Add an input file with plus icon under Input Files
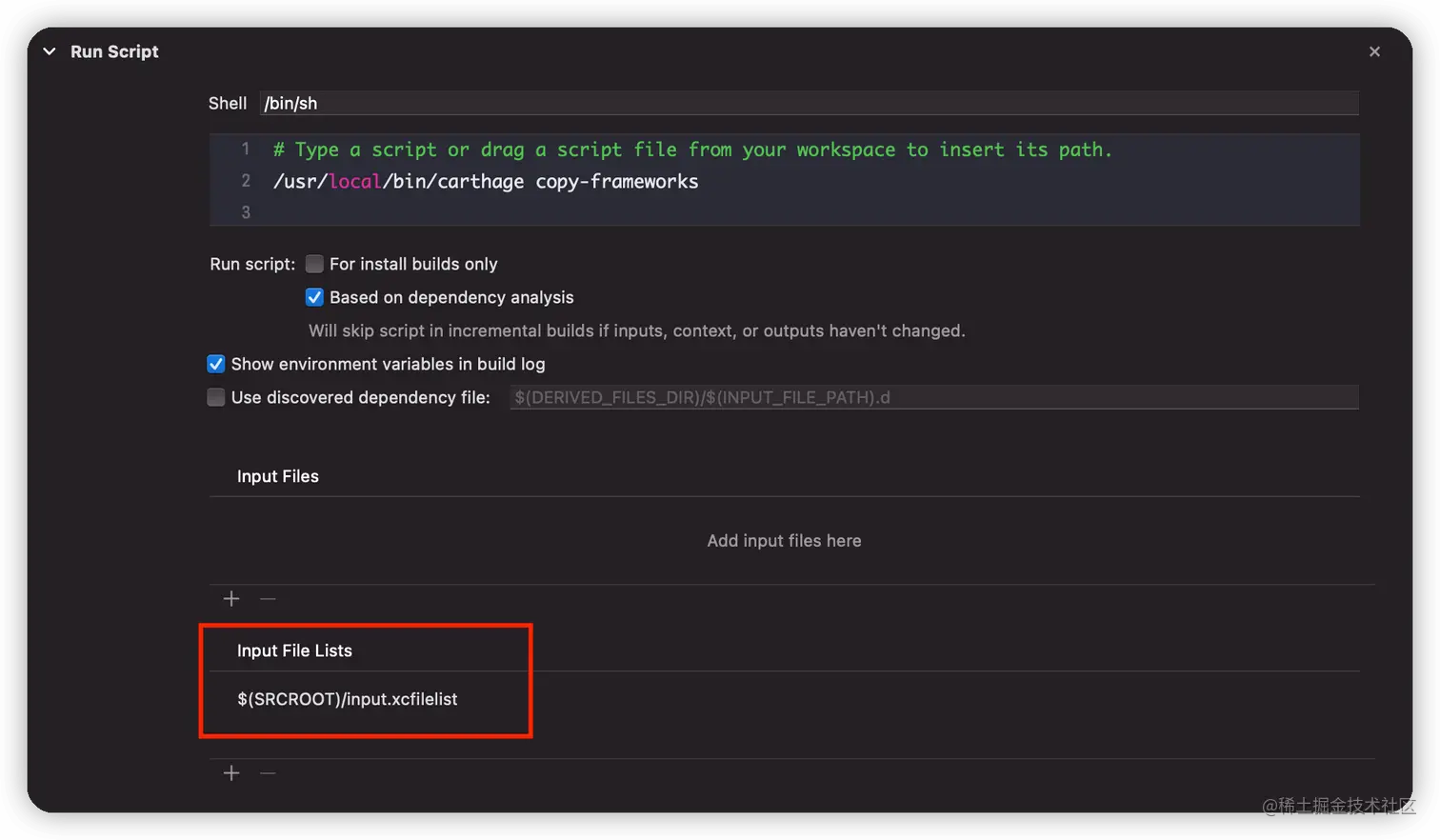 click(x=231, y=599)
